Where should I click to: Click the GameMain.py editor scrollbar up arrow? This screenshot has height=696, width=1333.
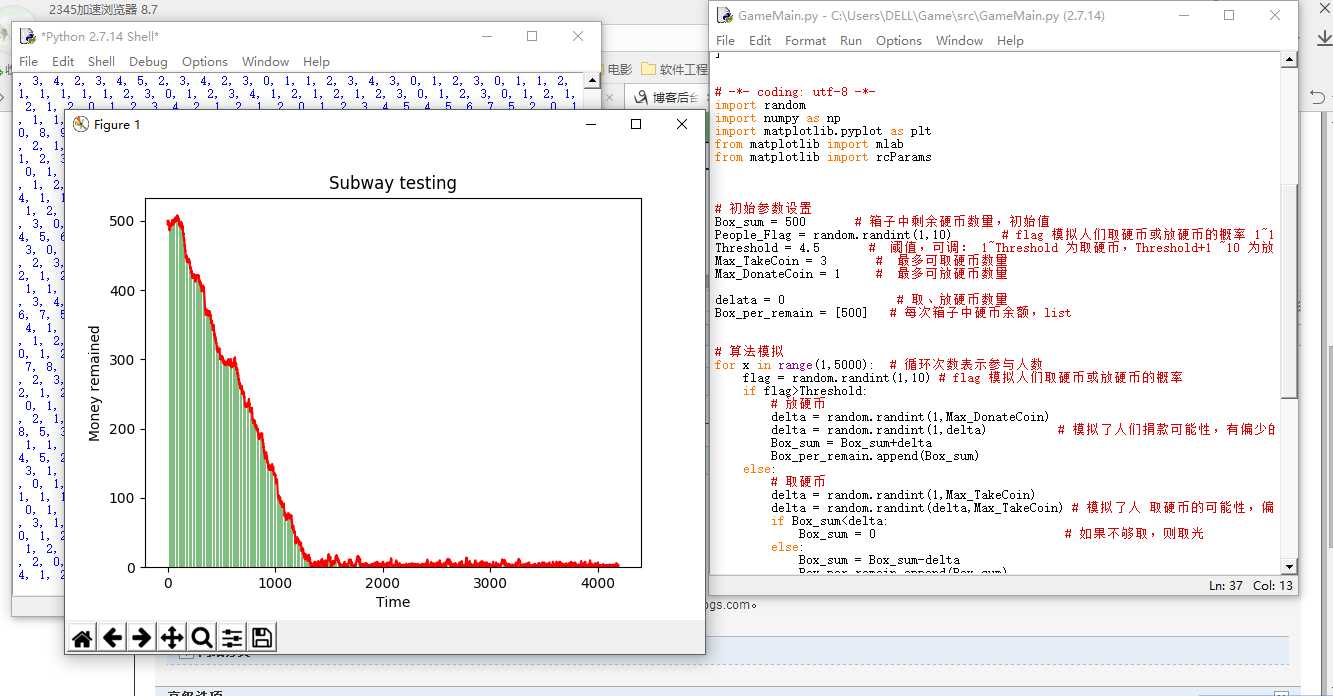(1289, 60)
